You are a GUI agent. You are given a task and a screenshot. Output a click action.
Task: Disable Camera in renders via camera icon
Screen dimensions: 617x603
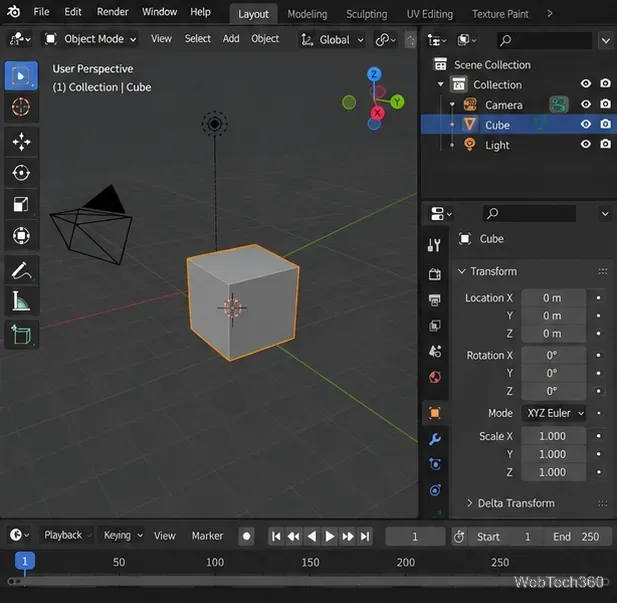click(x=605, y=104)
